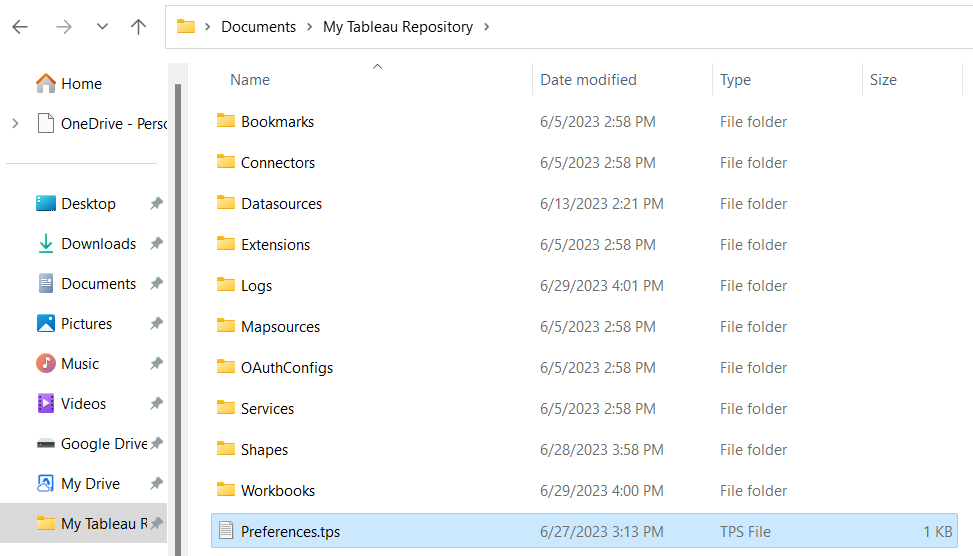Go forward using the Forward arrow
This screenshot has width=973, height=556.
point(64,27)
